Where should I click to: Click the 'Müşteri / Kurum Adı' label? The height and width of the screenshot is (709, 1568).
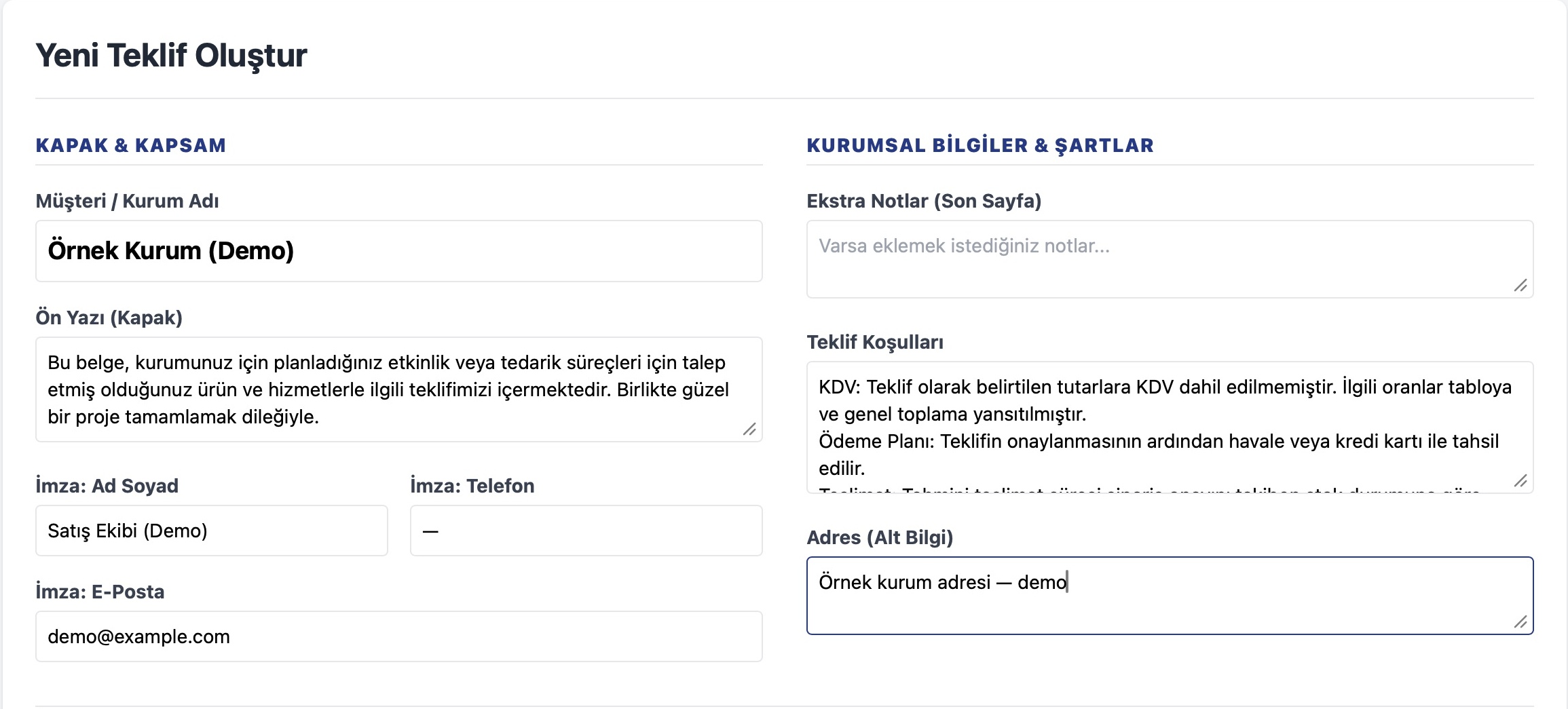pyautogui.click(x=127, y=201)
